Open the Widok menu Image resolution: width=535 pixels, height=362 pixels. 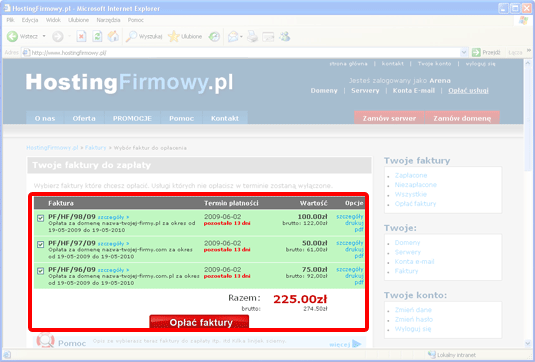click(53, 20)
